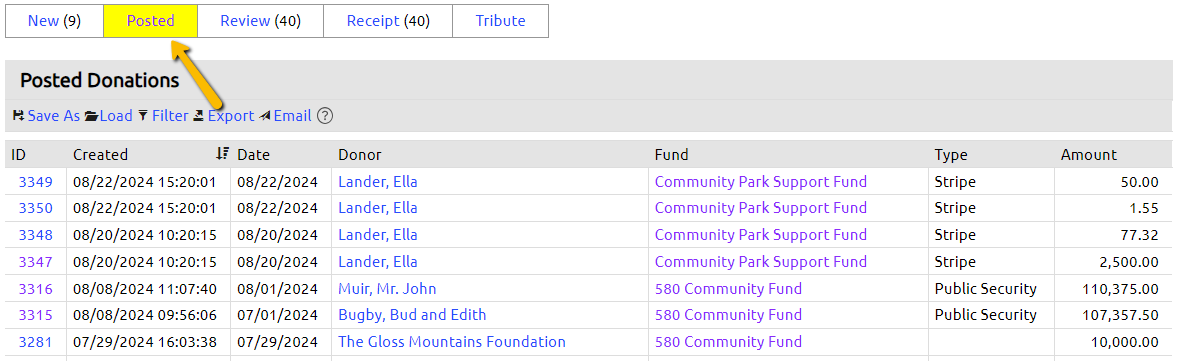This screenshot has height=361, width=1179.
Task: Open donation ID 3281
Action: [35, 342]
